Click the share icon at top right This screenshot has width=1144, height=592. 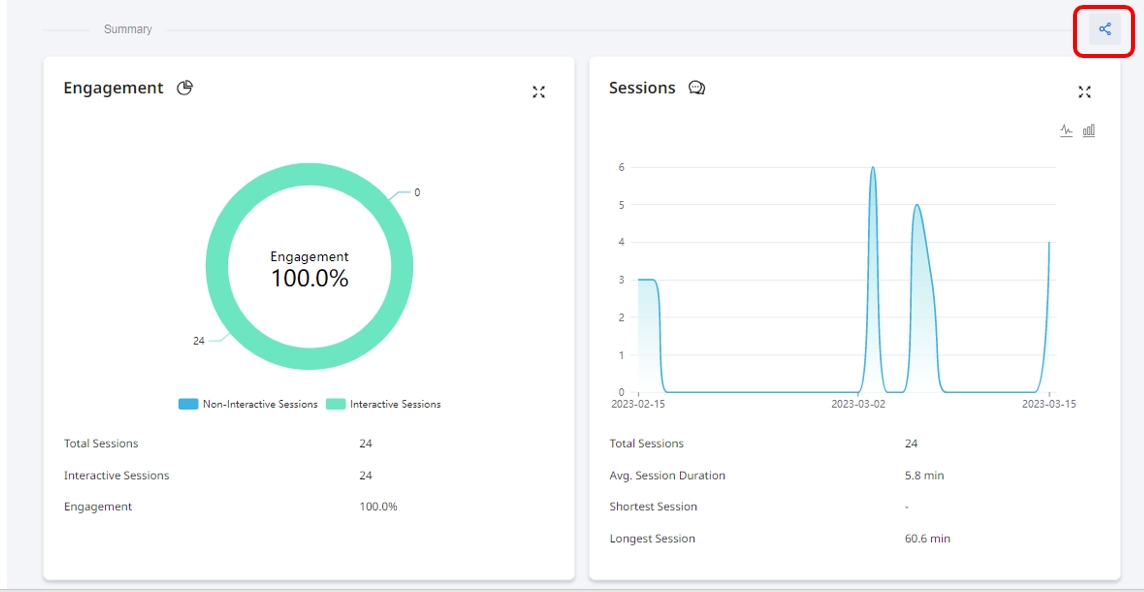[1104, 29]
